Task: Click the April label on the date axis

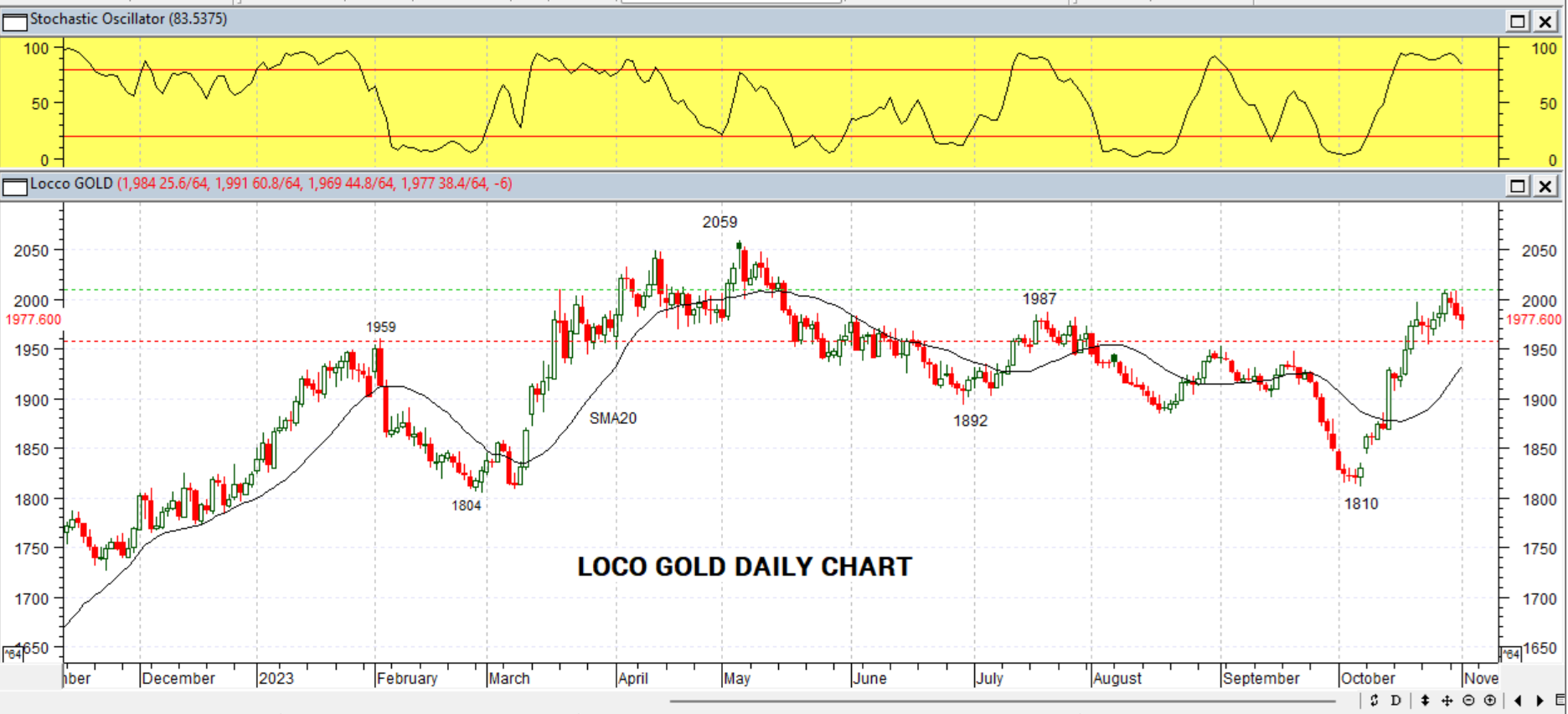Action: pos(633,678)
